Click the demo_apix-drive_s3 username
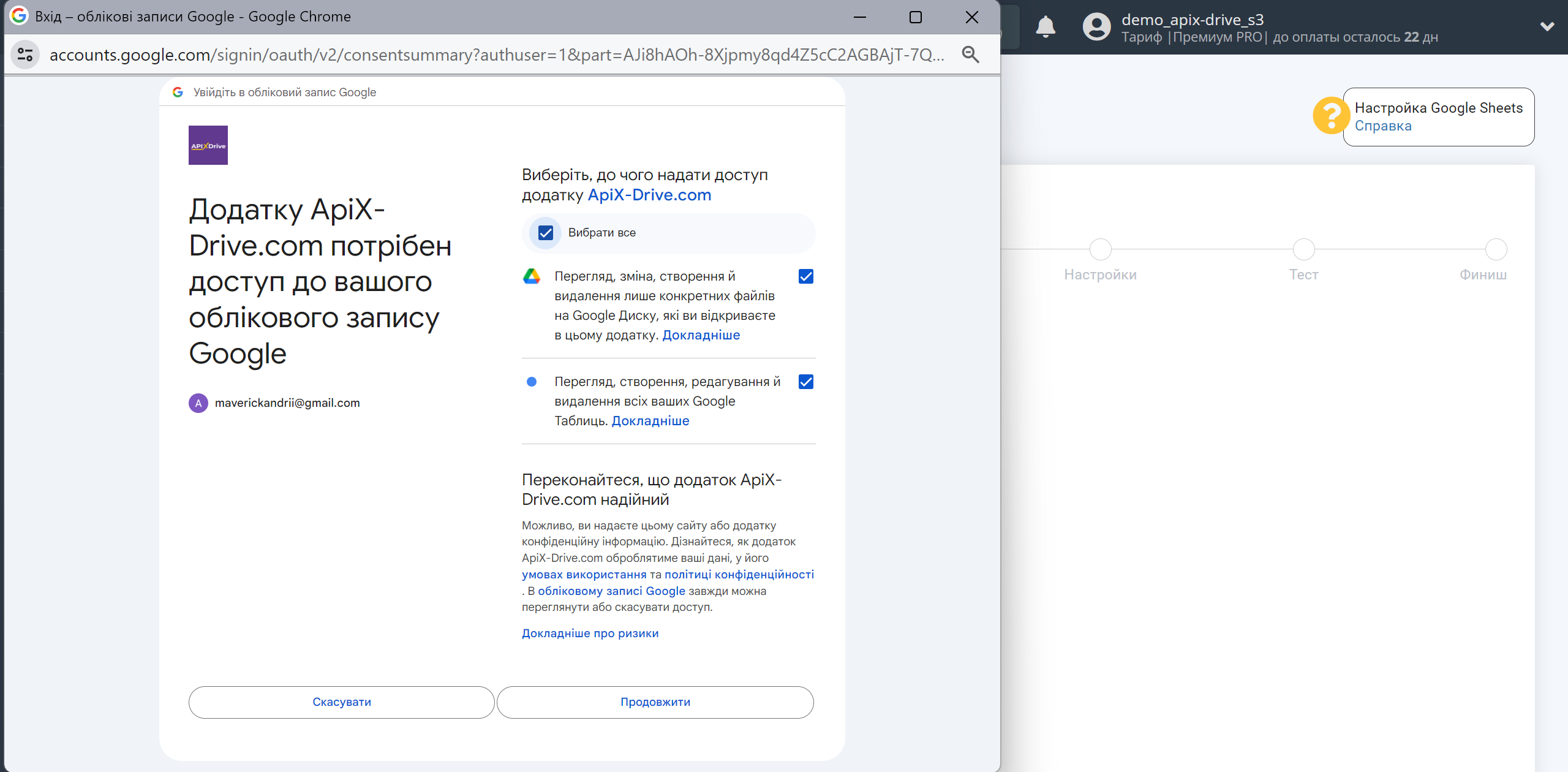The height and width of the screenshot is (772, 1568). pos(1193,20)
